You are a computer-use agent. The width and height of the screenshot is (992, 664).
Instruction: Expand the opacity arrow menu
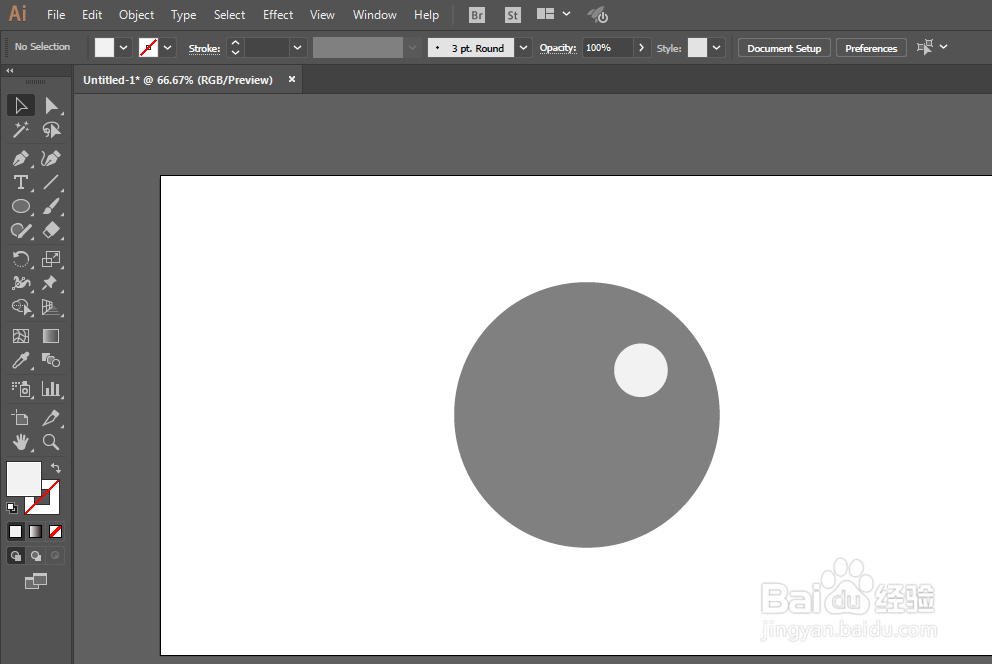(641, 48)
